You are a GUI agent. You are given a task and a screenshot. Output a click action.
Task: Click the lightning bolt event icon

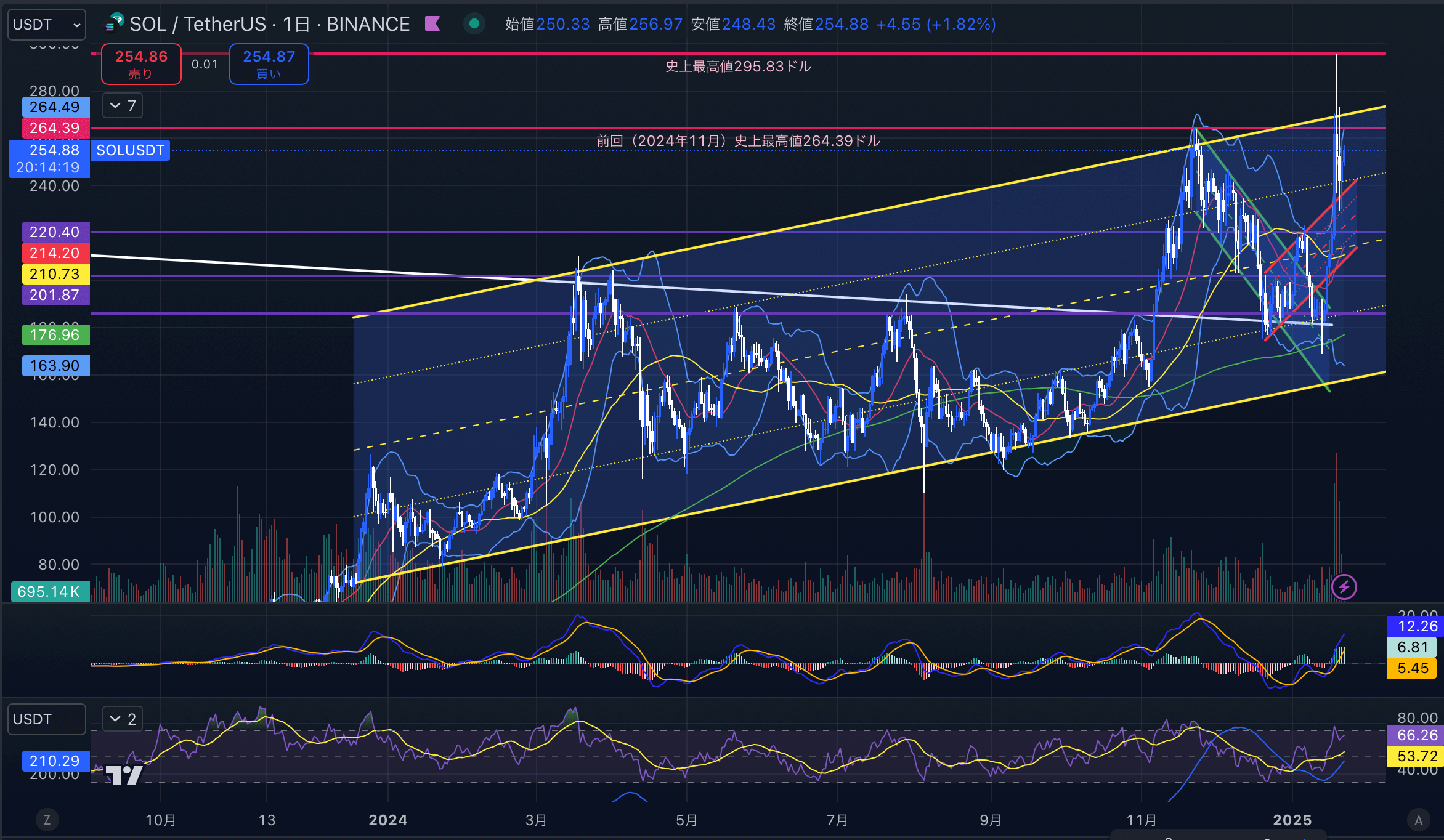pyautogui.click(x=1344, y=587)
